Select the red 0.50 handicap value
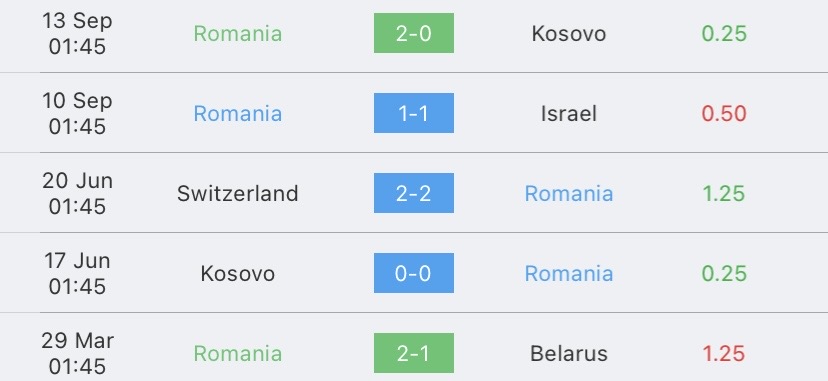Screen dimensions: 828x381 tap(724, 113)
